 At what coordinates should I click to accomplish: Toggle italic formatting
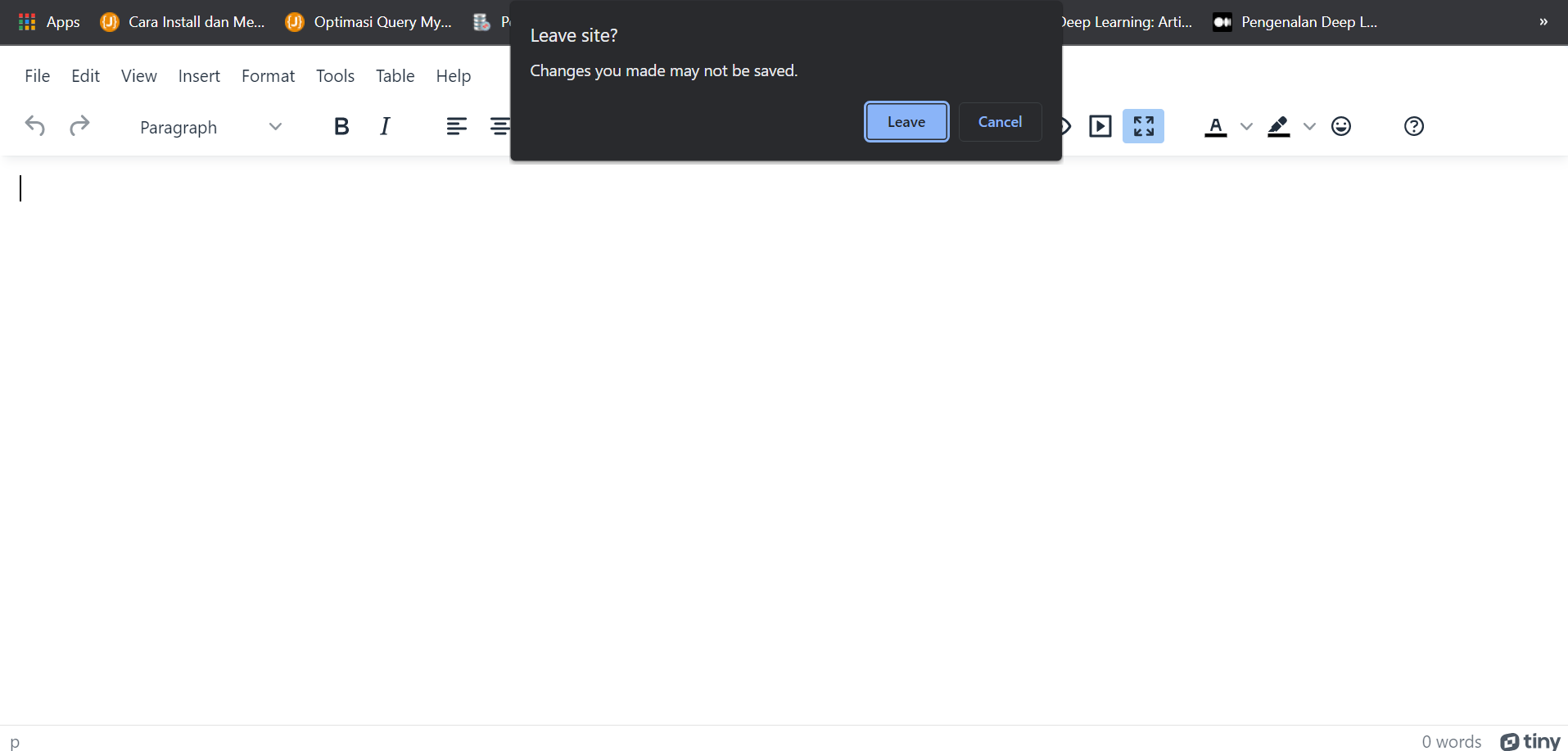[385, 126]
